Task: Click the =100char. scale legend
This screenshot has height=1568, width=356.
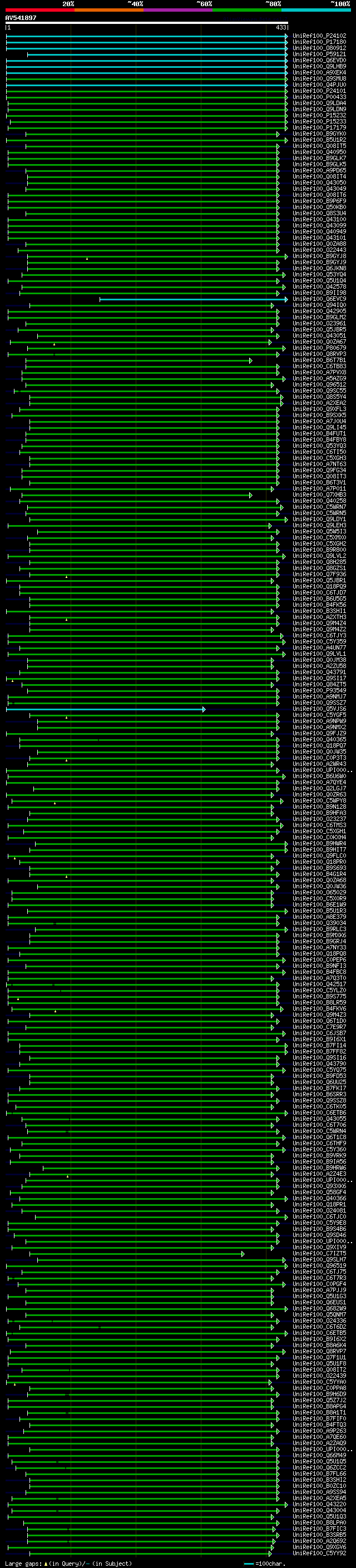Action: pos(264,1564)
